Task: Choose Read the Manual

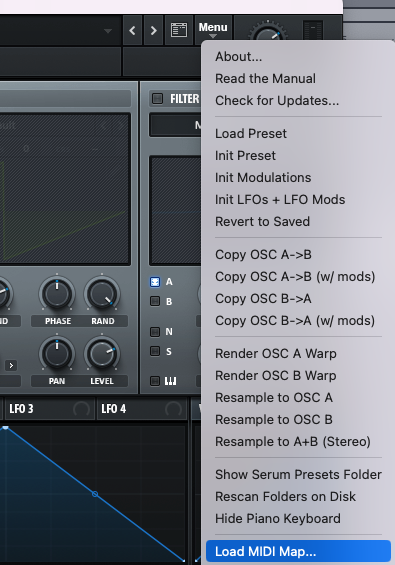Action: (298, 79)
